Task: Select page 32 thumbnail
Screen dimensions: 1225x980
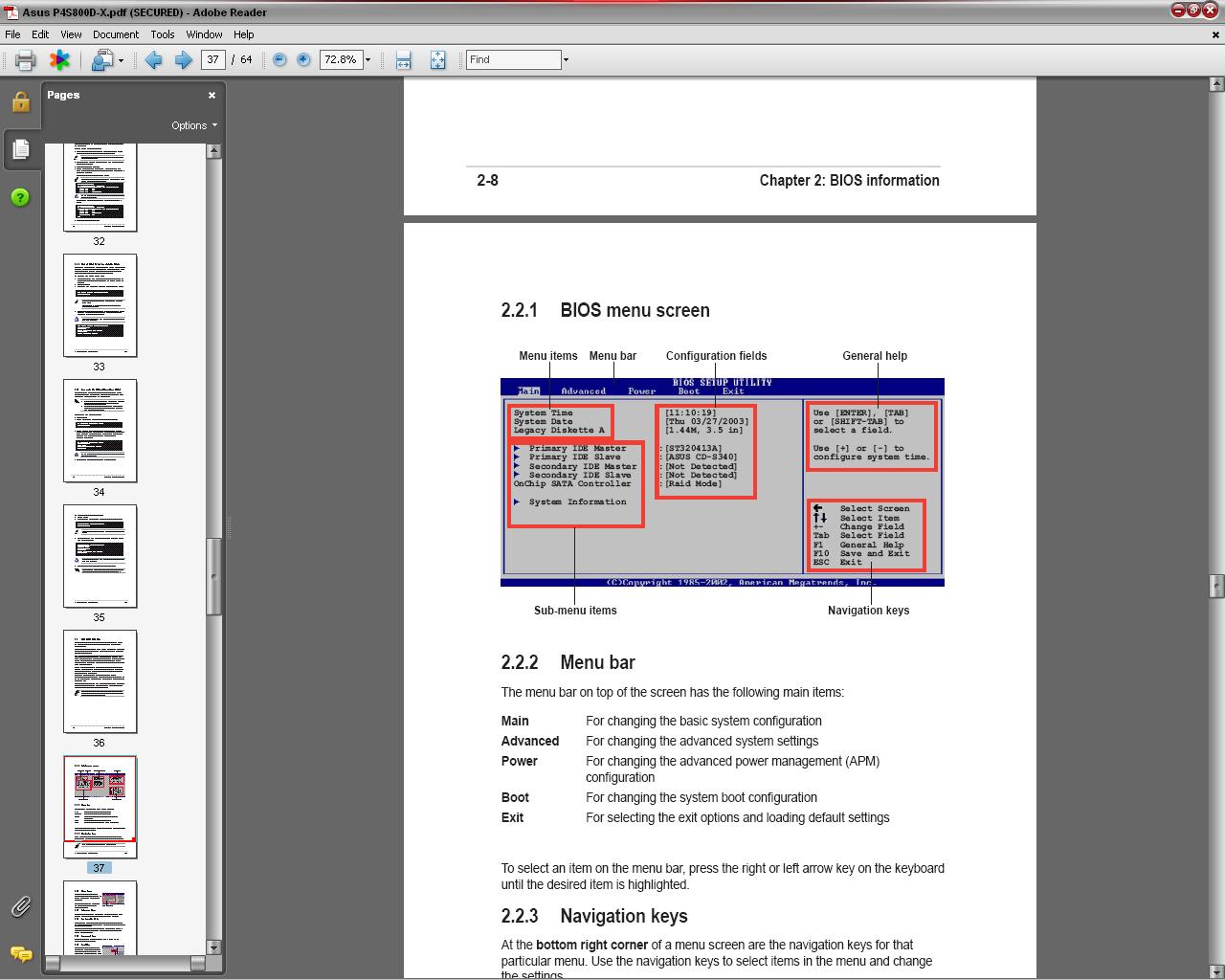Action: pyautogui.click(x=100, y=188)
